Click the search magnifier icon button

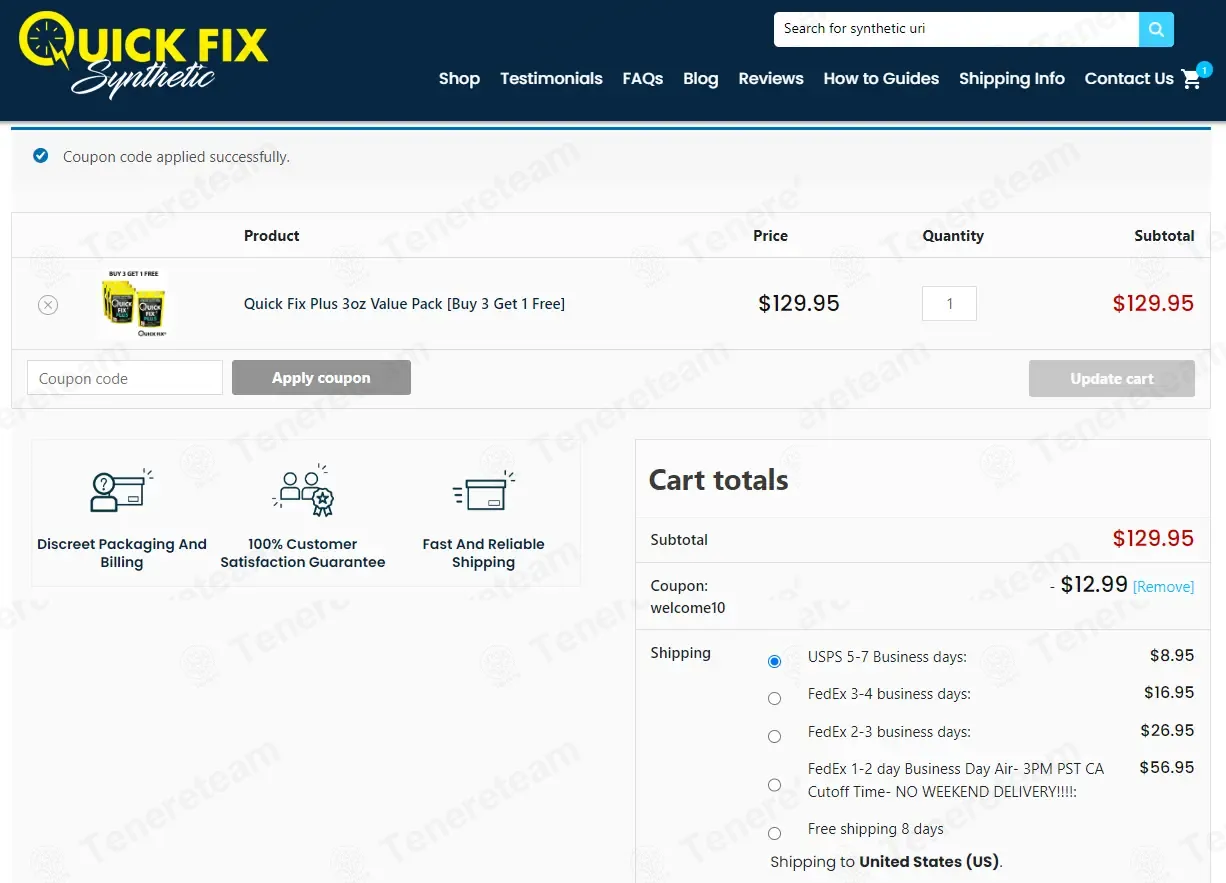pos(1156,29)
